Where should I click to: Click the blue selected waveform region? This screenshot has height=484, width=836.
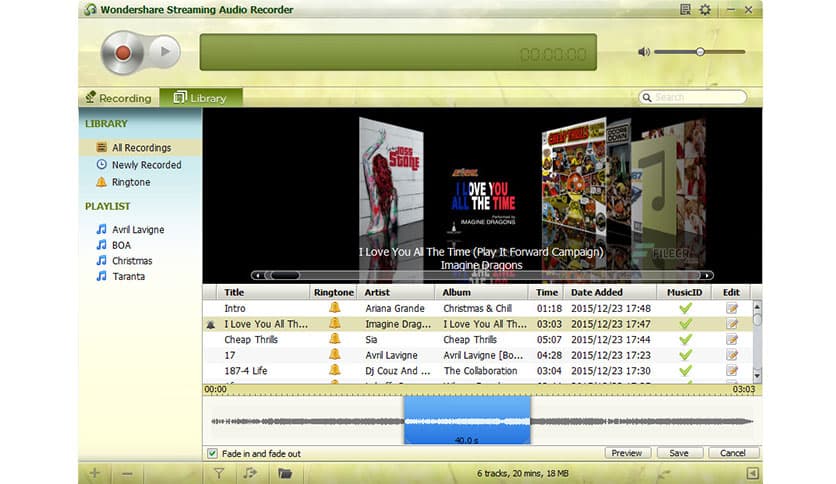[x=467, y=420]
